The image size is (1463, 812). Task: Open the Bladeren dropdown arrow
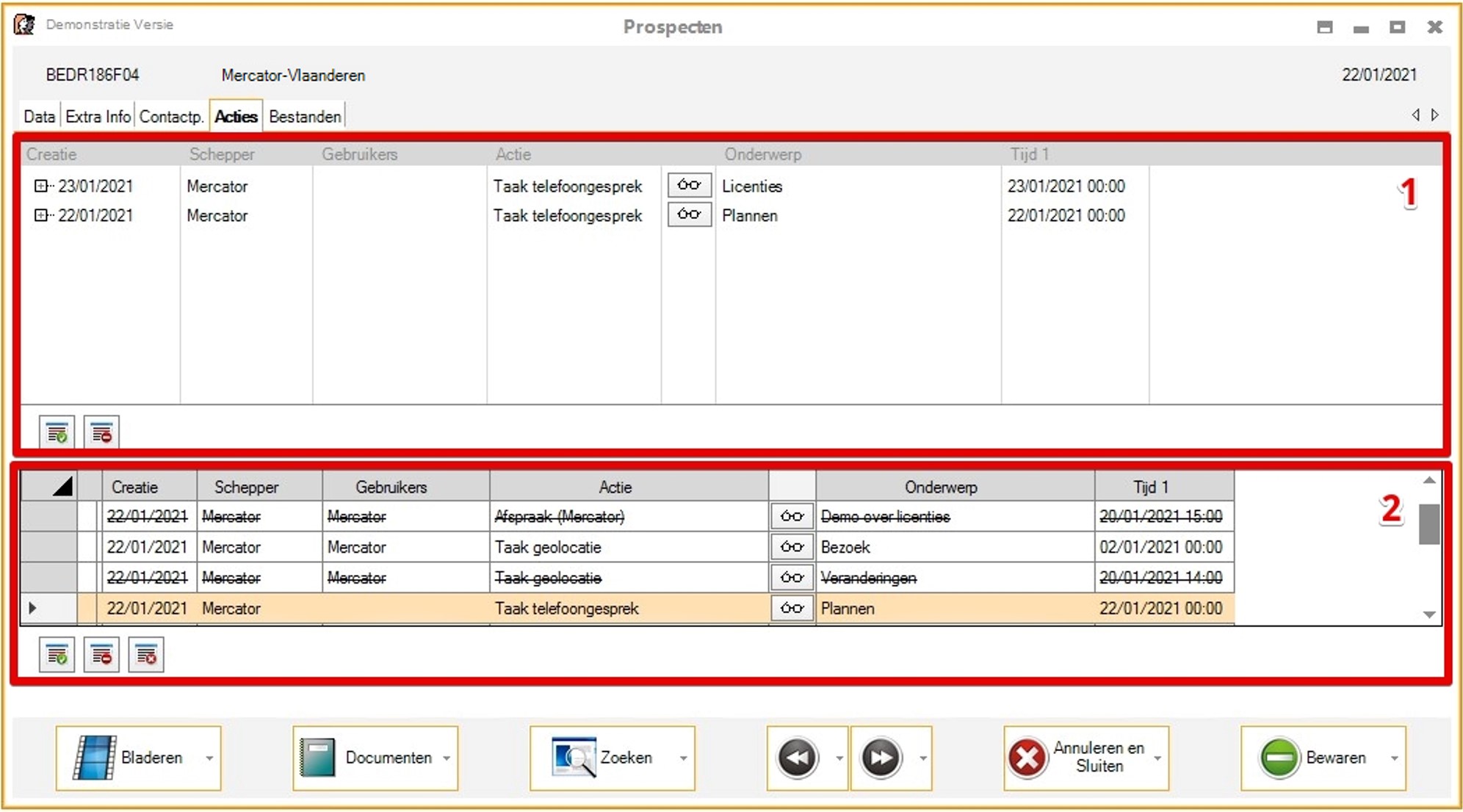coord(209,758)
